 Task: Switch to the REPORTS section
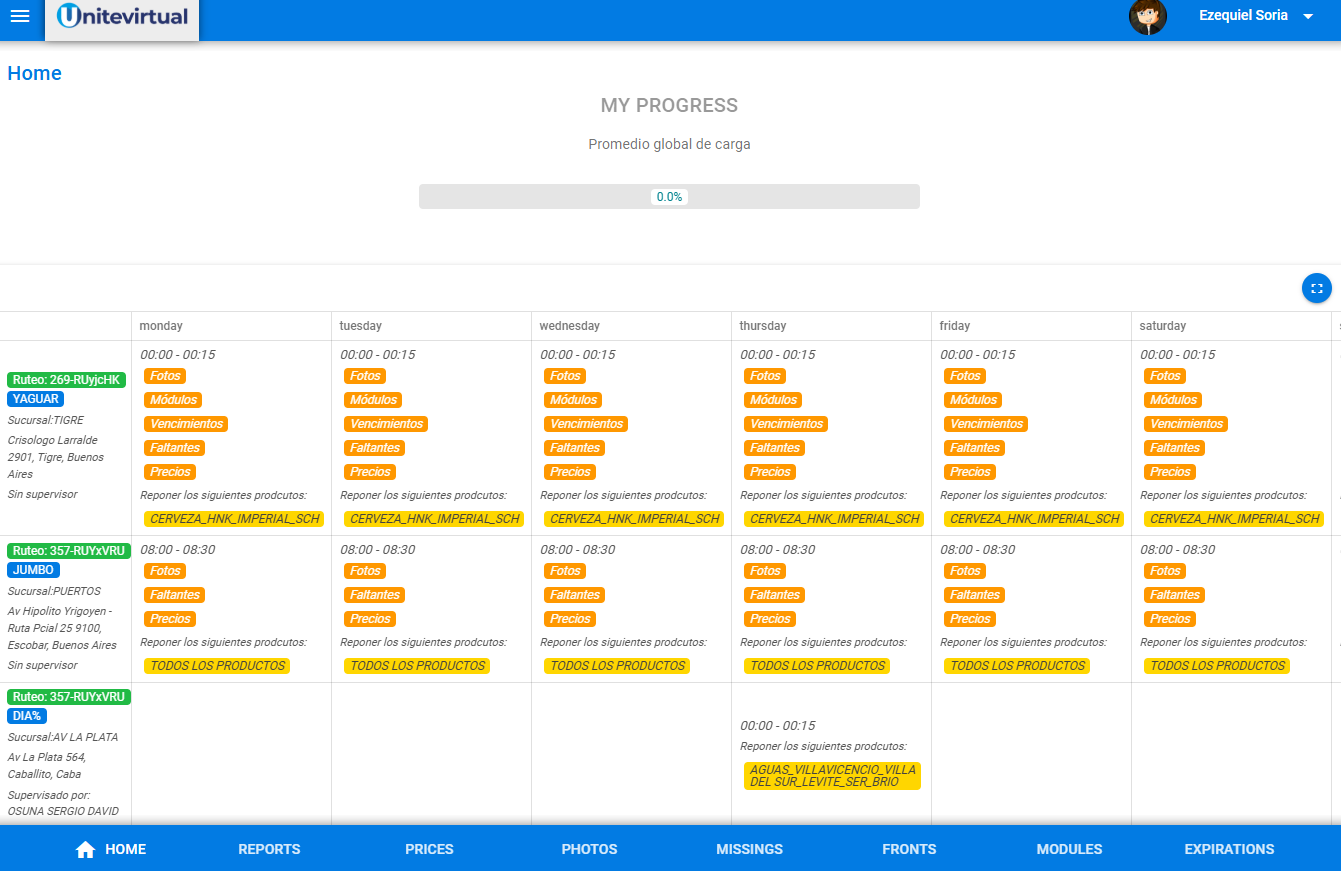click(x=268, y=849)
